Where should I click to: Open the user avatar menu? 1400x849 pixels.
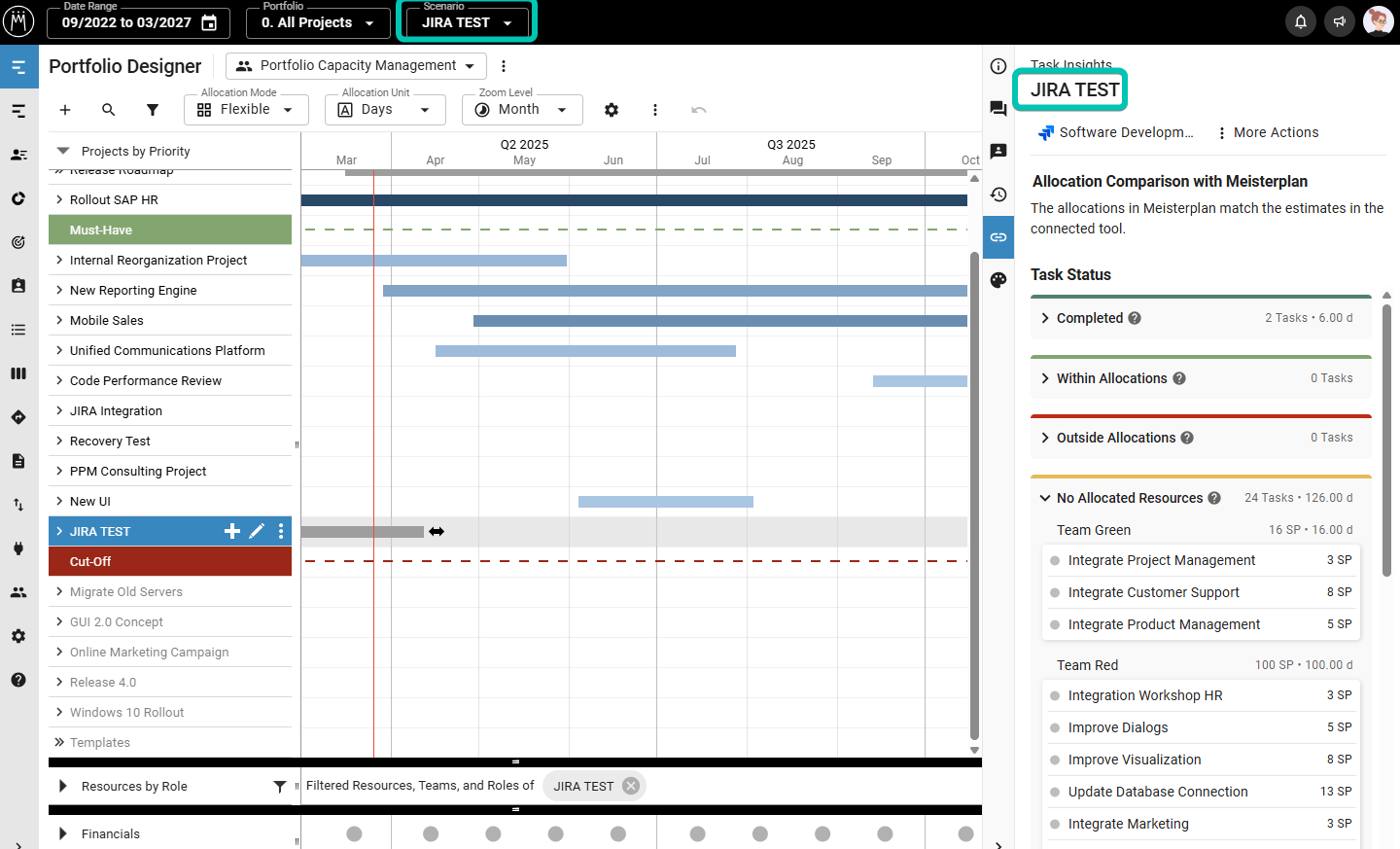coord(1379,21)
